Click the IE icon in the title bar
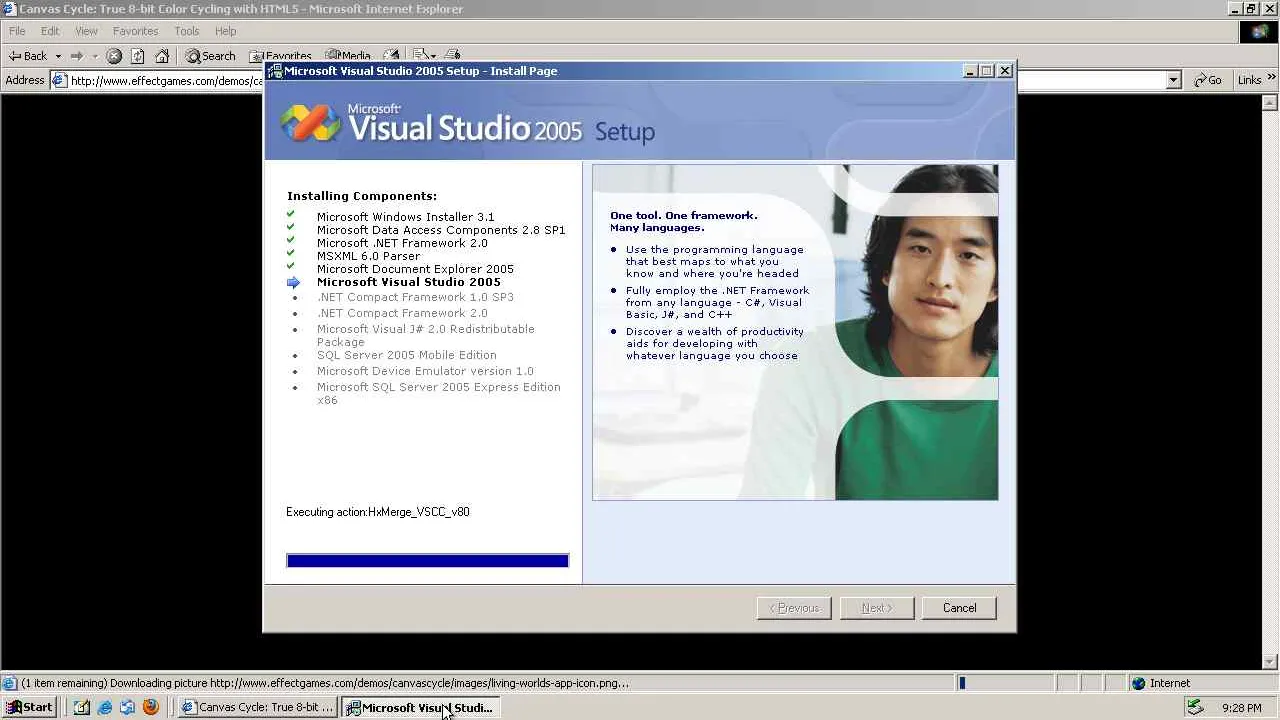Viewport: 1280px width, 720px height. coord(10,9)
